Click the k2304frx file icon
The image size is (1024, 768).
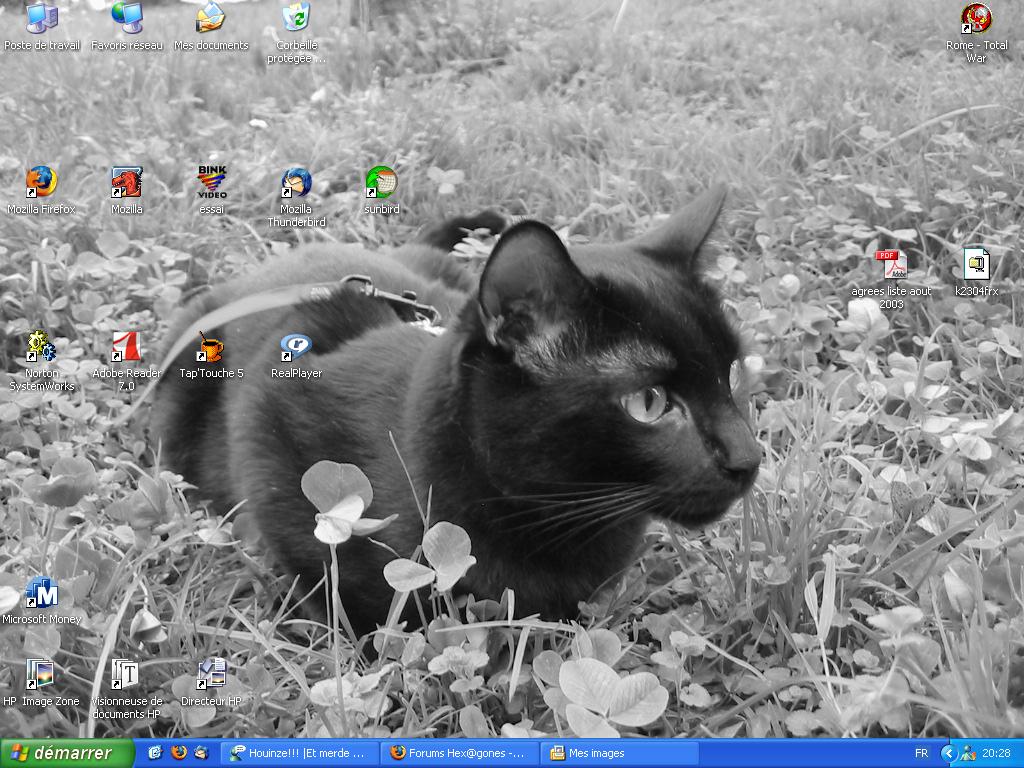(x=976, y=265)
